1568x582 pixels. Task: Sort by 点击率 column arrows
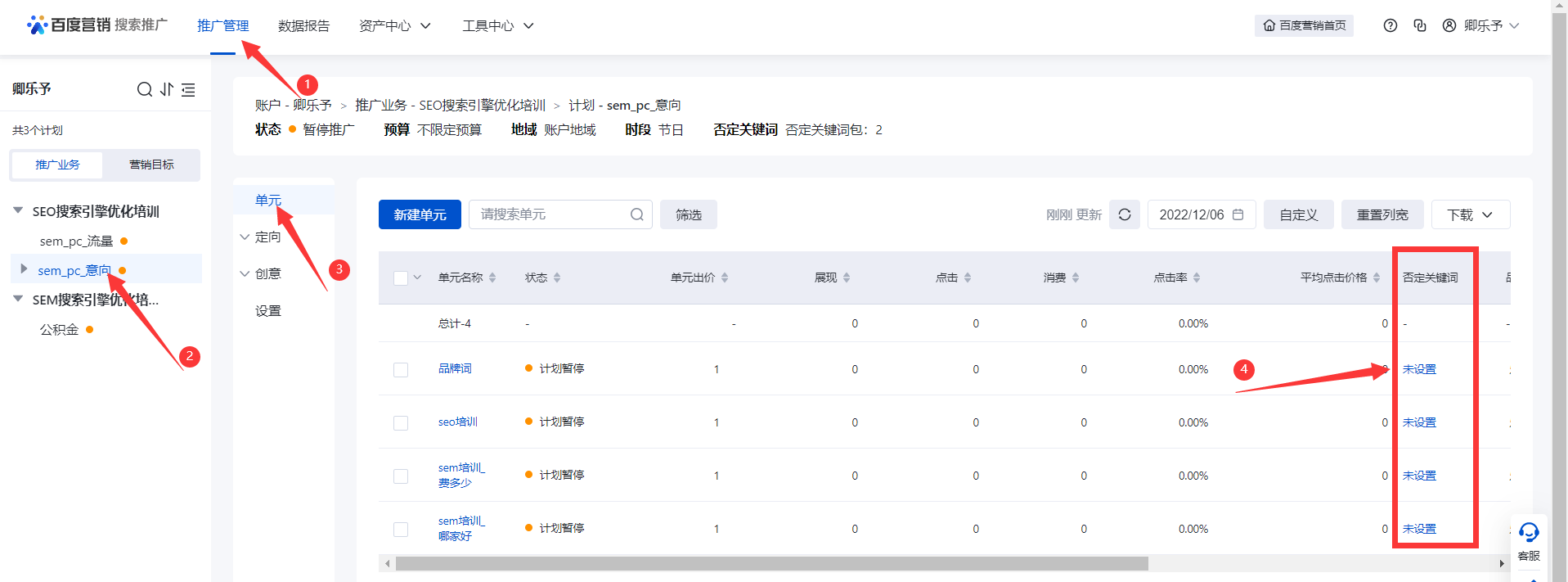pyautogui.click(x=1197, y=277)
